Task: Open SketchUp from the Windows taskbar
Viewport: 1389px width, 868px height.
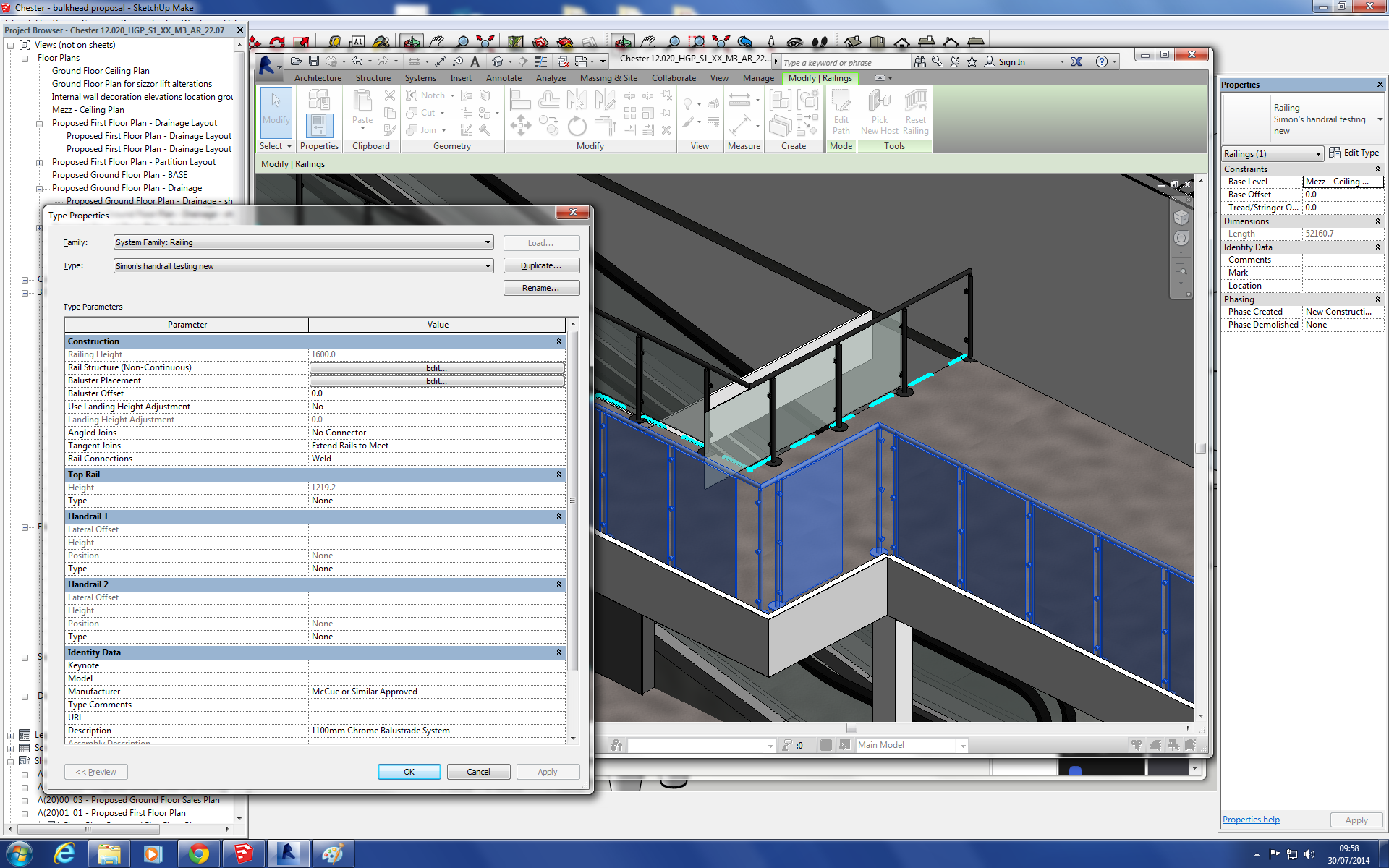Action: click(x=243, y=854)
